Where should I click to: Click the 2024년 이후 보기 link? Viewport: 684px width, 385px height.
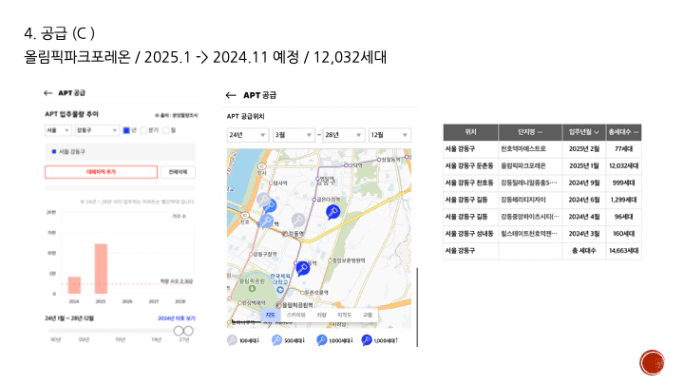pyautogui.click(x=177, y=318)
